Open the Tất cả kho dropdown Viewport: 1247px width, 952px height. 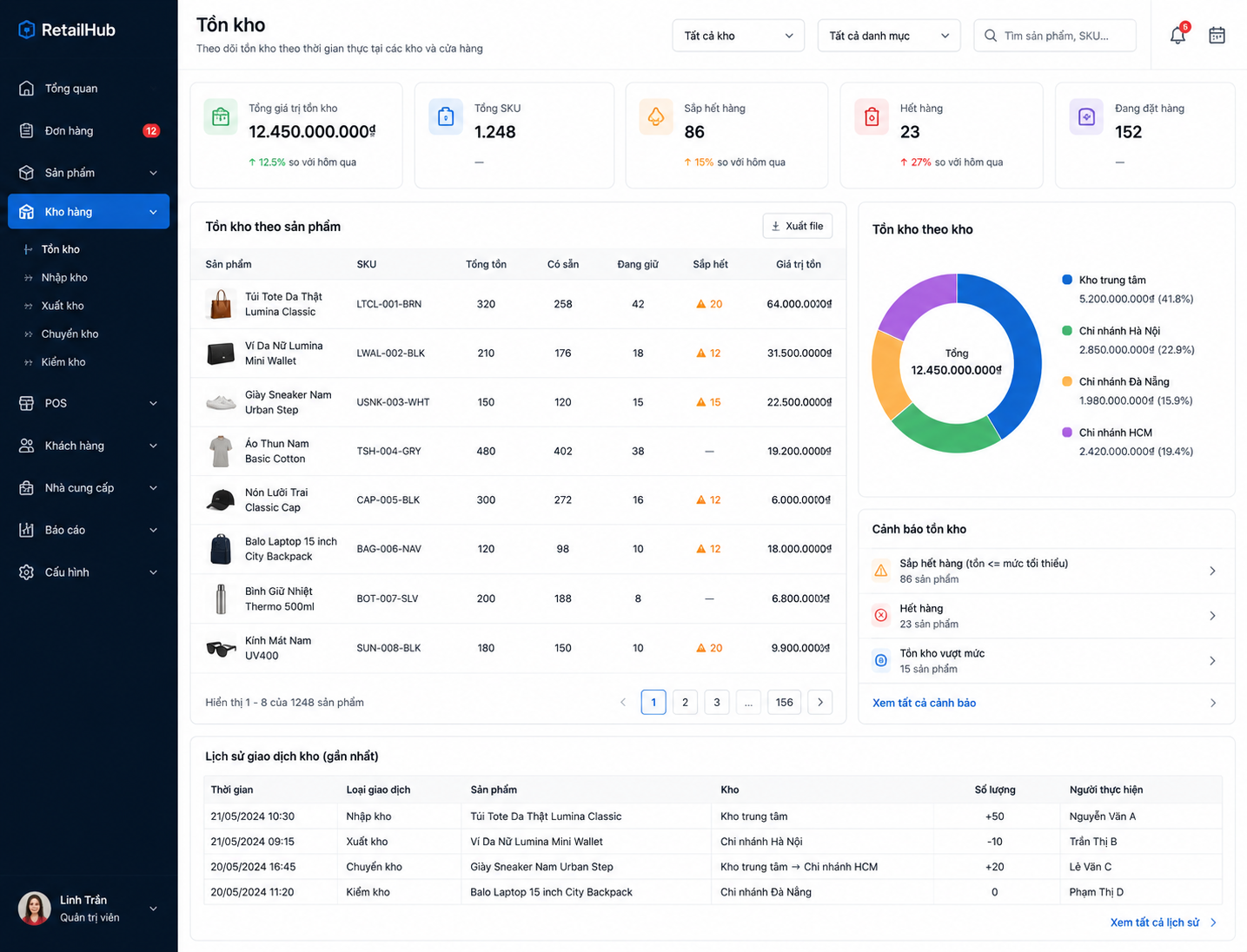click(738, 36)
